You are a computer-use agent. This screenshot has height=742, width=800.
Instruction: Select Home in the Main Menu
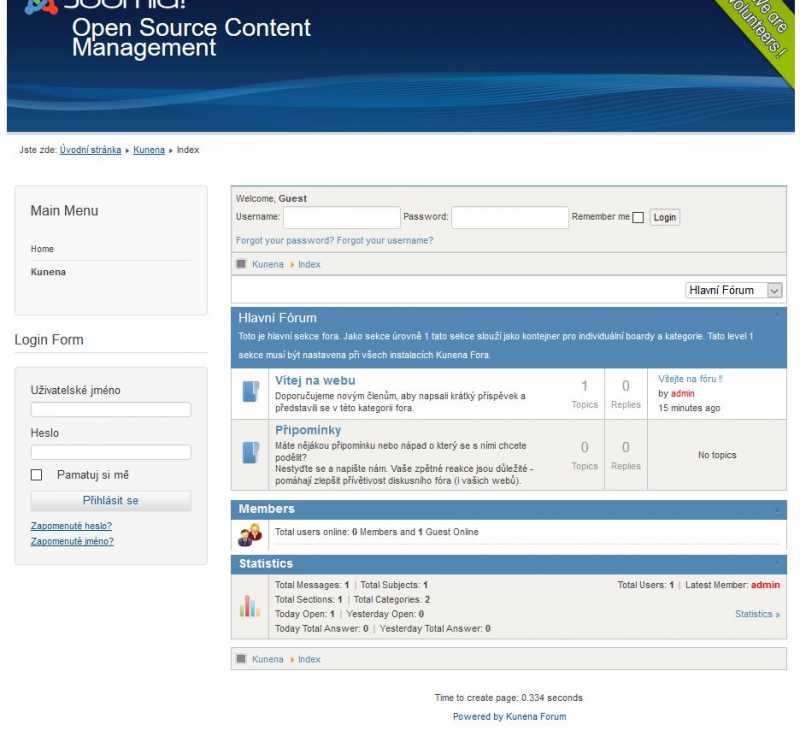point(42,249)
